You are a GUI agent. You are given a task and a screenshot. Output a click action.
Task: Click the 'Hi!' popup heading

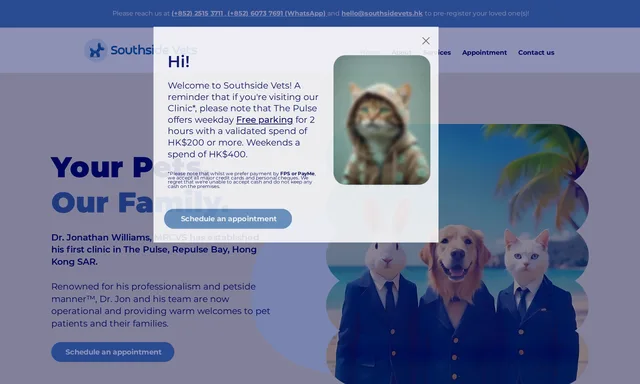[179, 62]
